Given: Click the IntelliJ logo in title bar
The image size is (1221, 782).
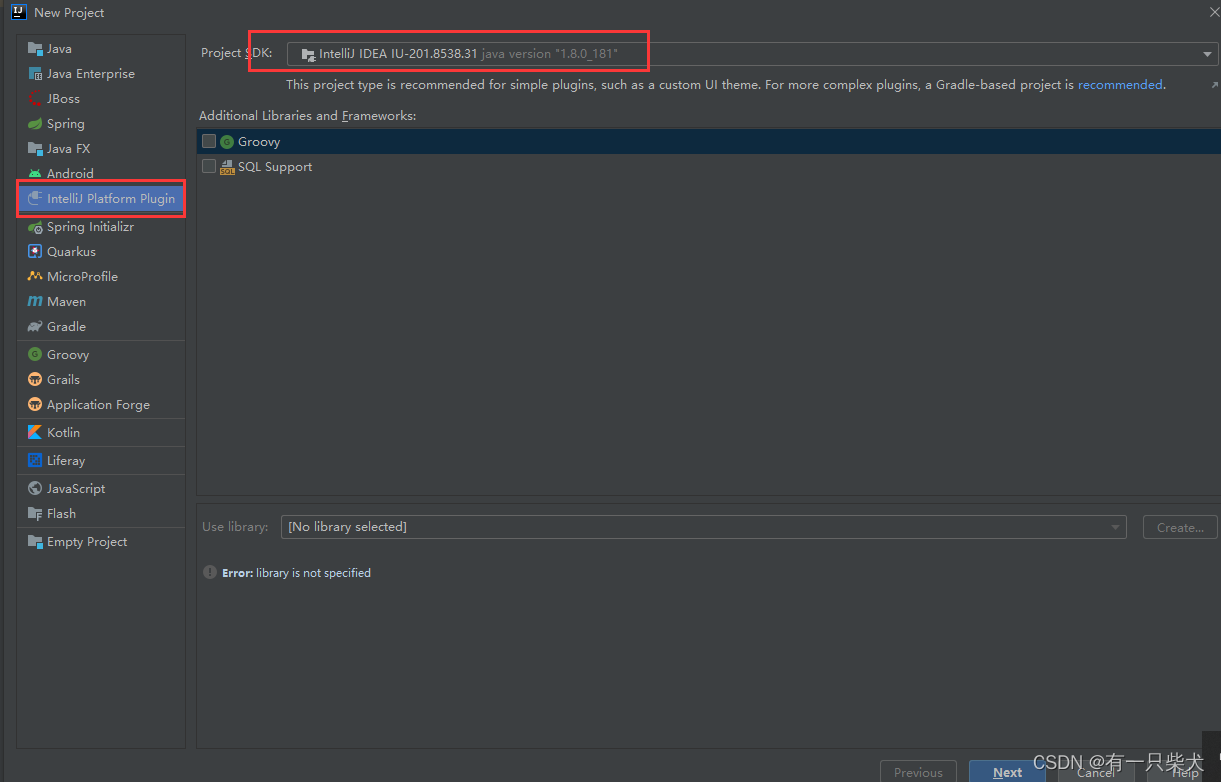Looking at the screenshot, I should 18,12.
